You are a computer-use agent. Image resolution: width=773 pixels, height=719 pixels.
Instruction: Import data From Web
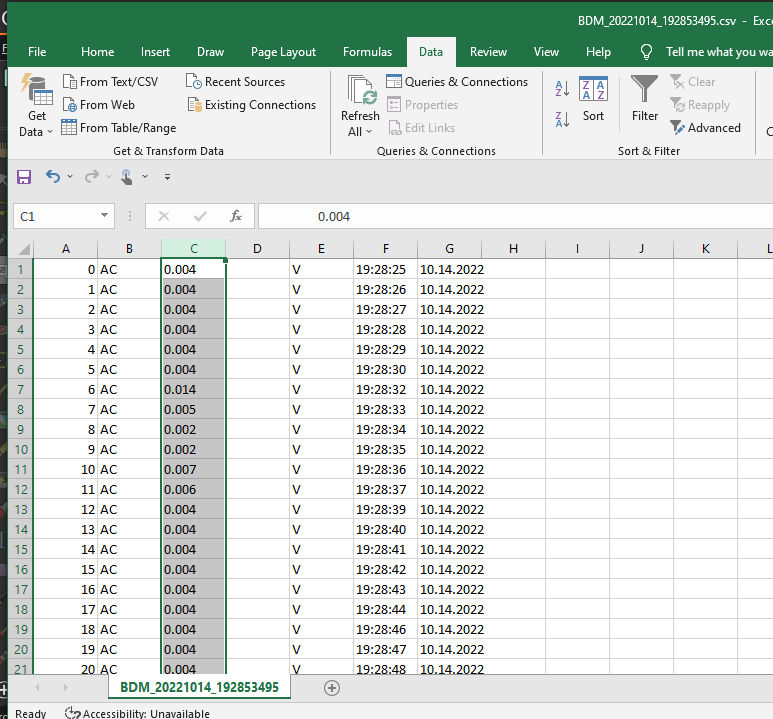click(99, 105)
